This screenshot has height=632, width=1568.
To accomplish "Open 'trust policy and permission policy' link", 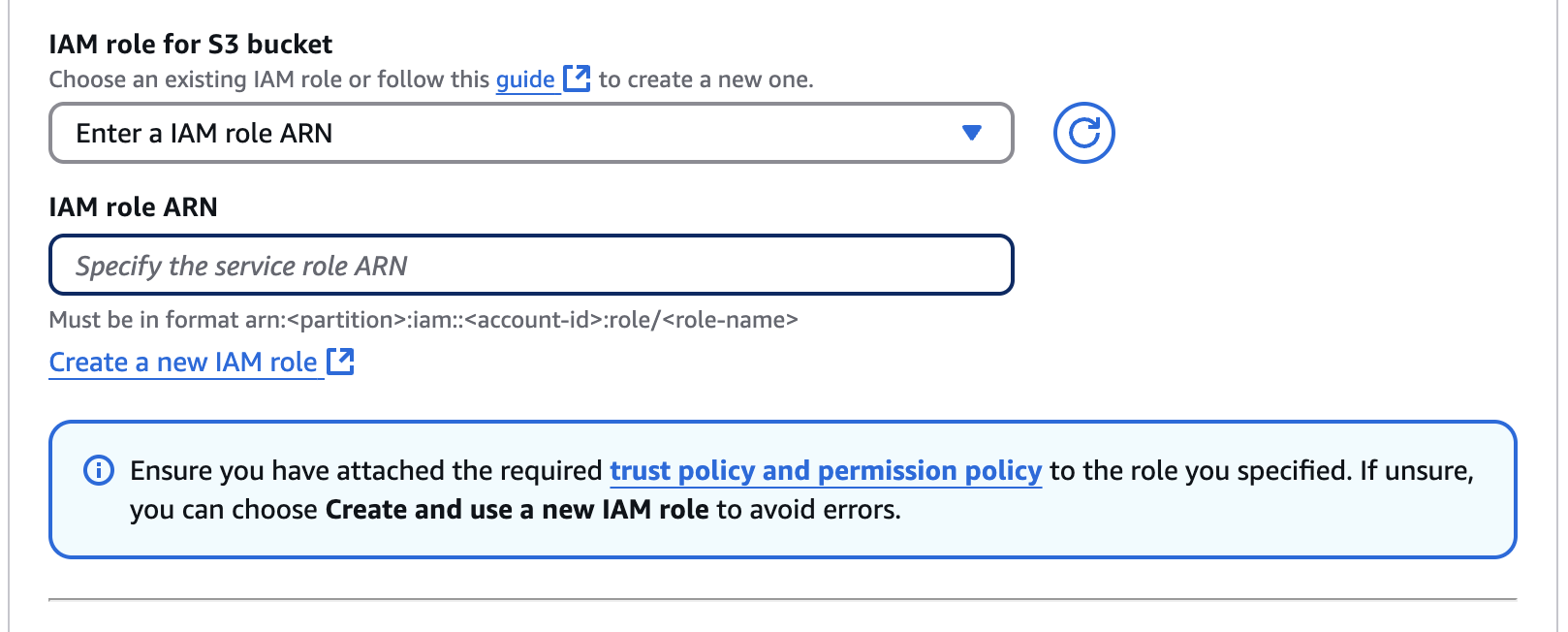I will 826,471.
